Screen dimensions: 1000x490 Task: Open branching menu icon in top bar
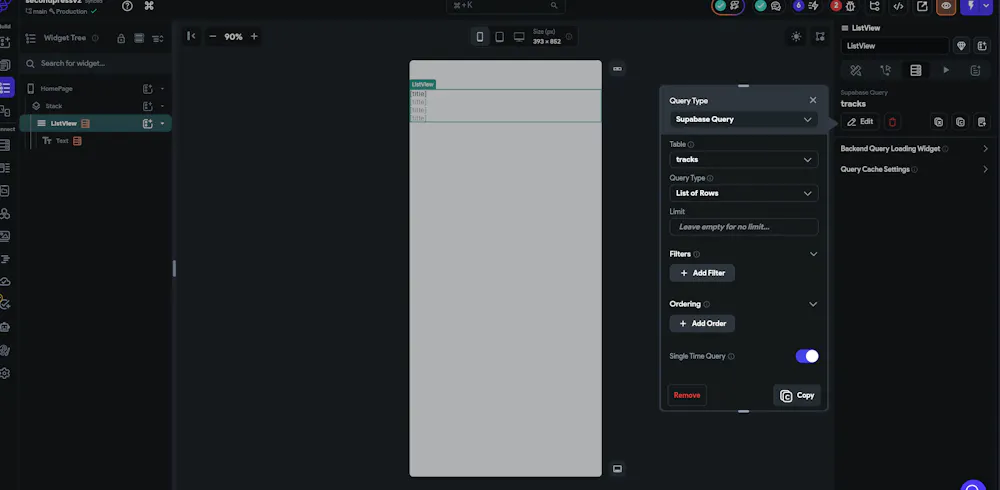pyautogui.click(x=874, y=6)
